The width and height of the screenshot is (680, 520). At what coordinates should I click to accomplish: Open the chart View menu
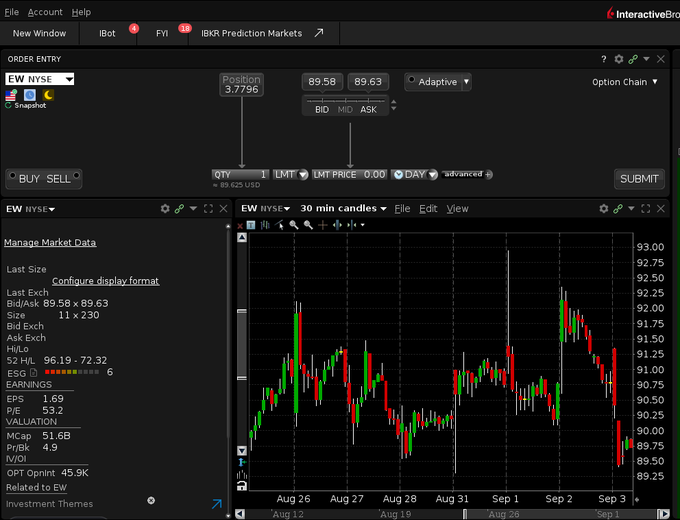pos(457,209)
